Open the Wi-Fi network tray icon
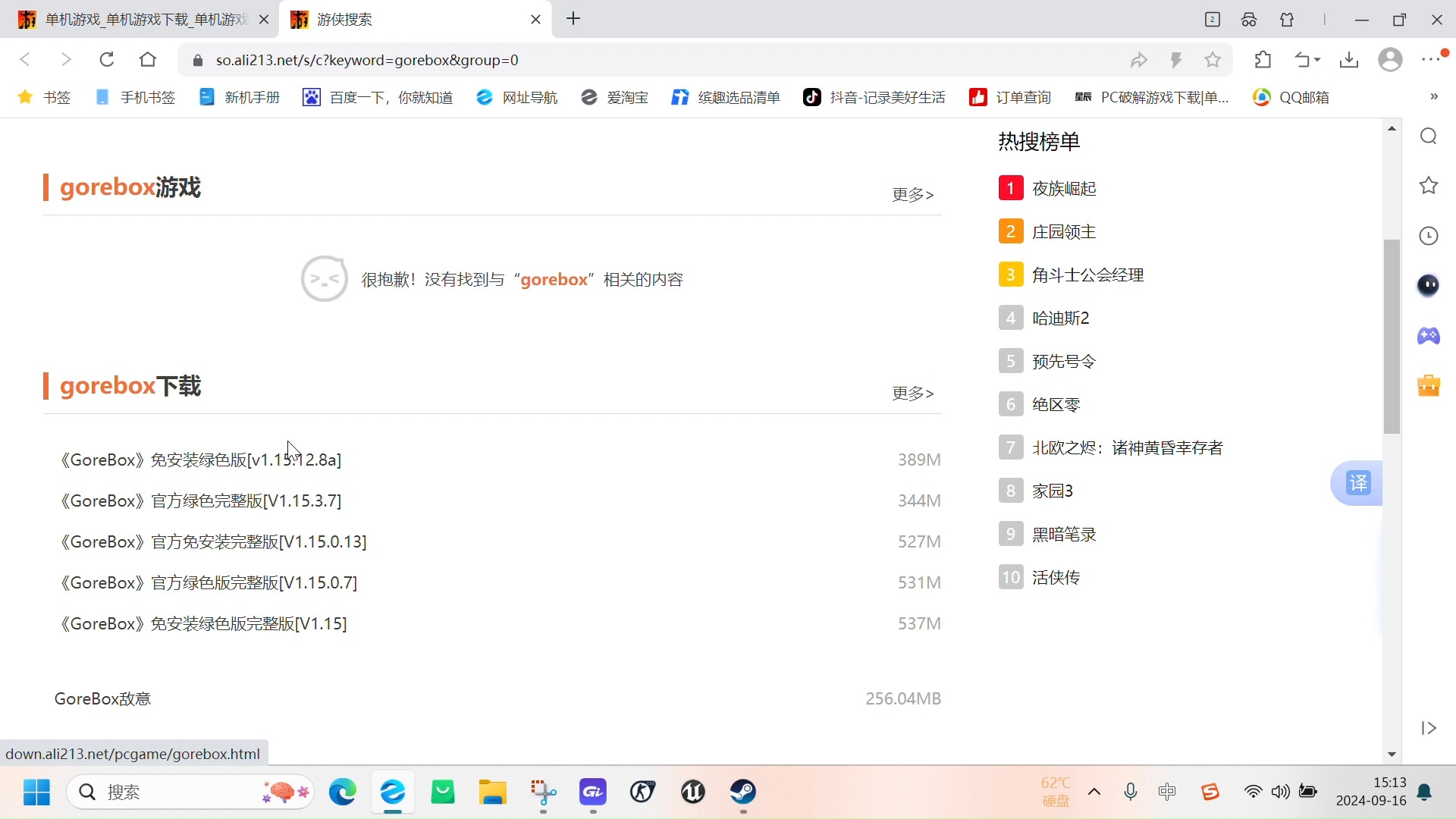This screenshot has width=1456, height=819. tap(1253, 792)
